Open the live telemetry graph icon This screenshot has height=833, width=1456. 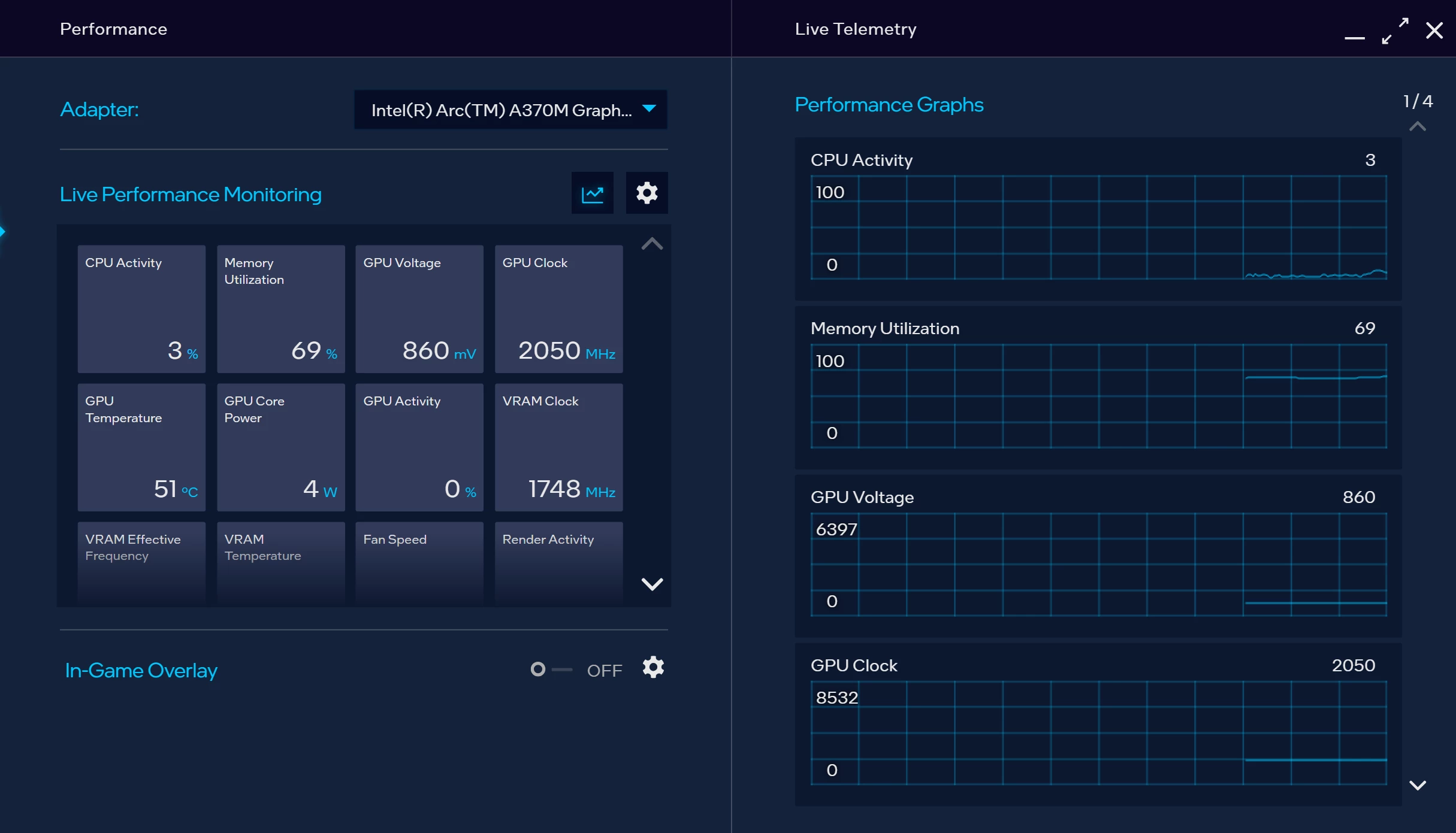pos(592,193)
